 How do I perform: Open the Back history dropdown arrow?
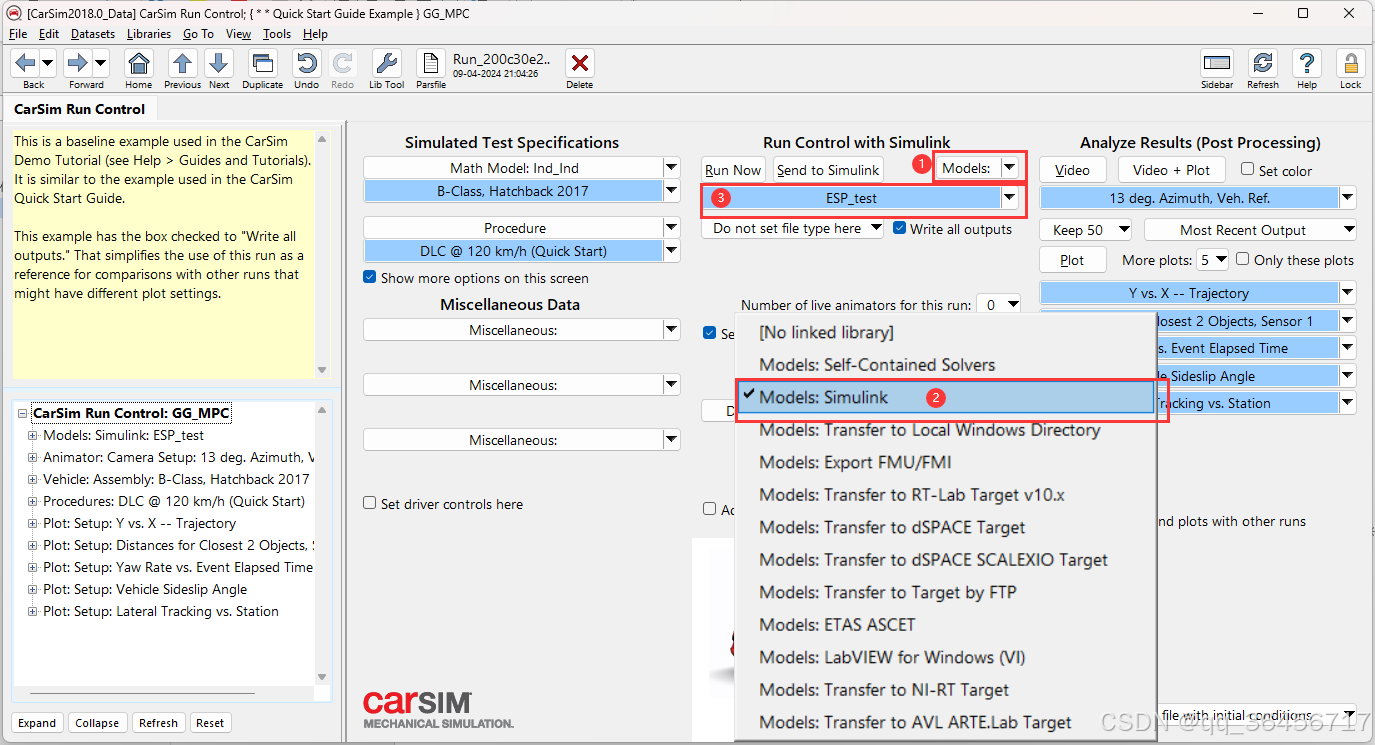pos(49,64)
